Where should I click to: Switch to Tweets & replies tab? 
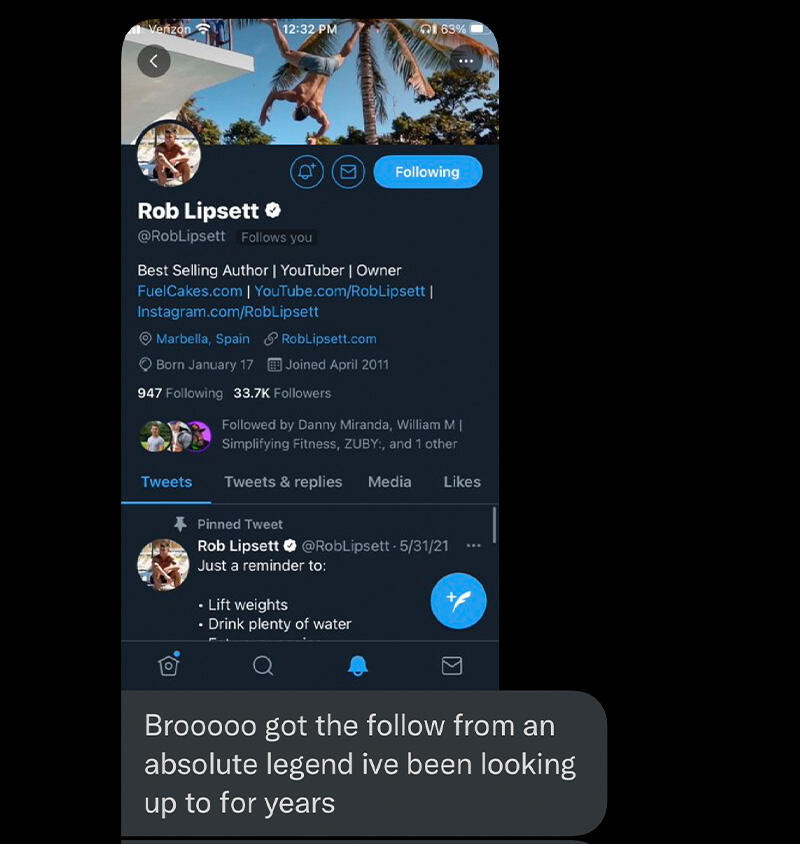[283, 482]
